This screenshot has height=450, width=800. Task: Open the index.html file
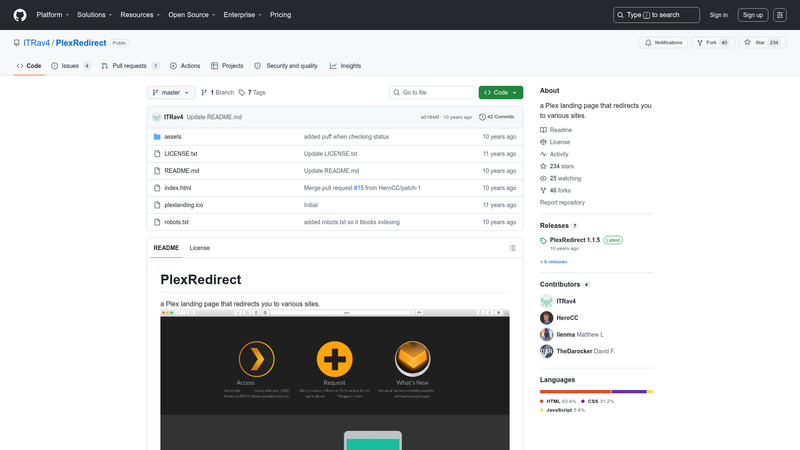coord(178,188)
